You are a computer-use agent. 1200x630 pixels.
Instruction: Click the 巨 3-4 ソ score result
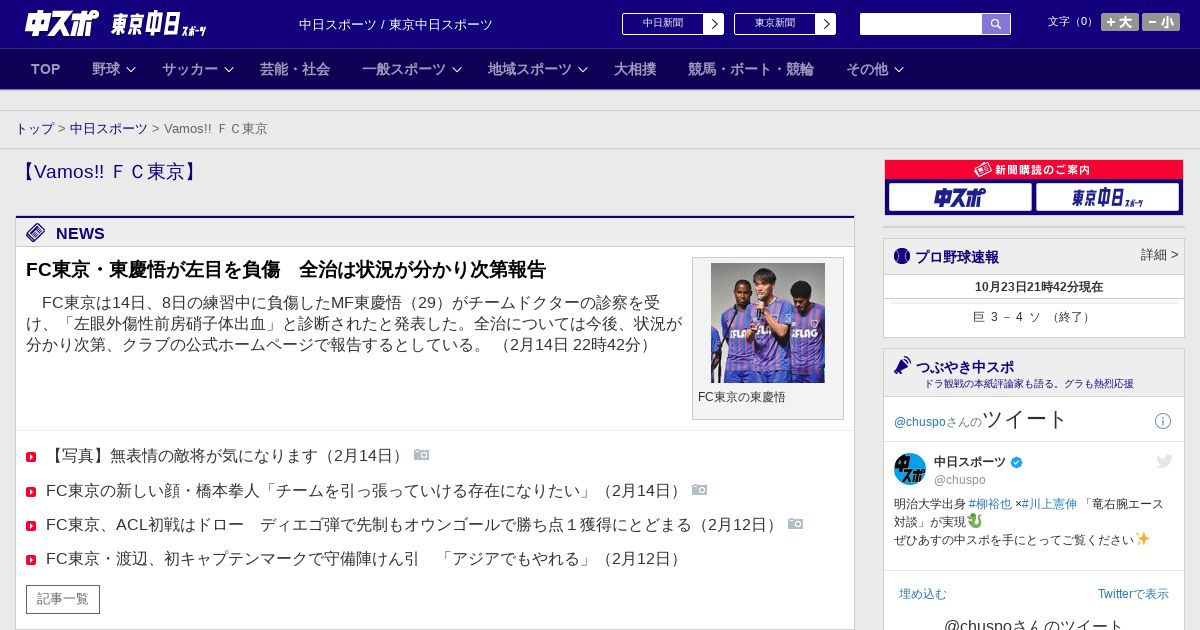[1033, 317]
